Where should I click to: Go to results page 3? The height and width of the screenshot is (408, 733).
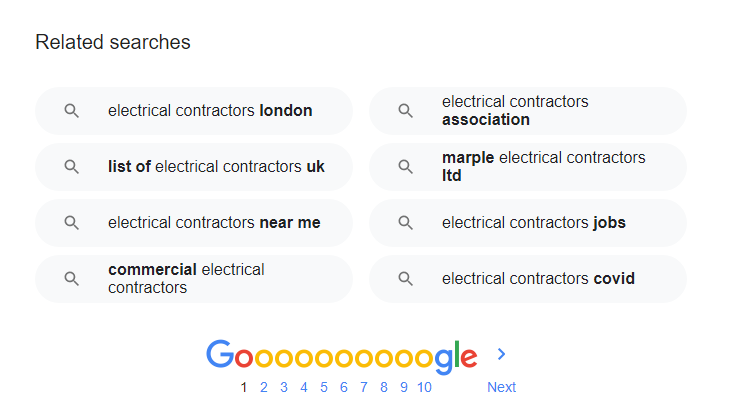(284, 387)
